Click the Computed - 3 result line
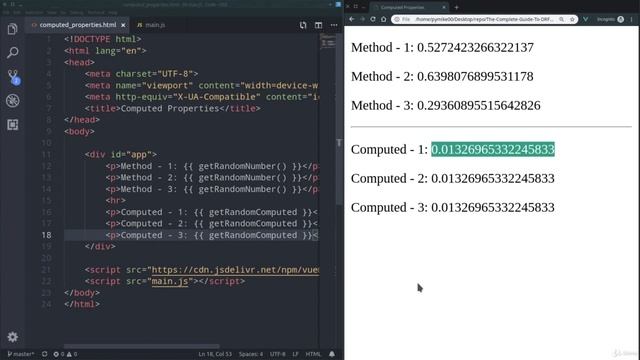The width and height of the screenshot is (640, 360). click(x=453, y=207)
